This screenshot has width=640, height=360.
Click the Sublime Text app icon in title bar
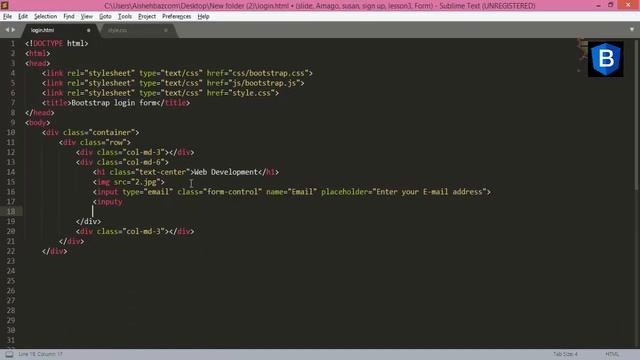tap(5, 5)
